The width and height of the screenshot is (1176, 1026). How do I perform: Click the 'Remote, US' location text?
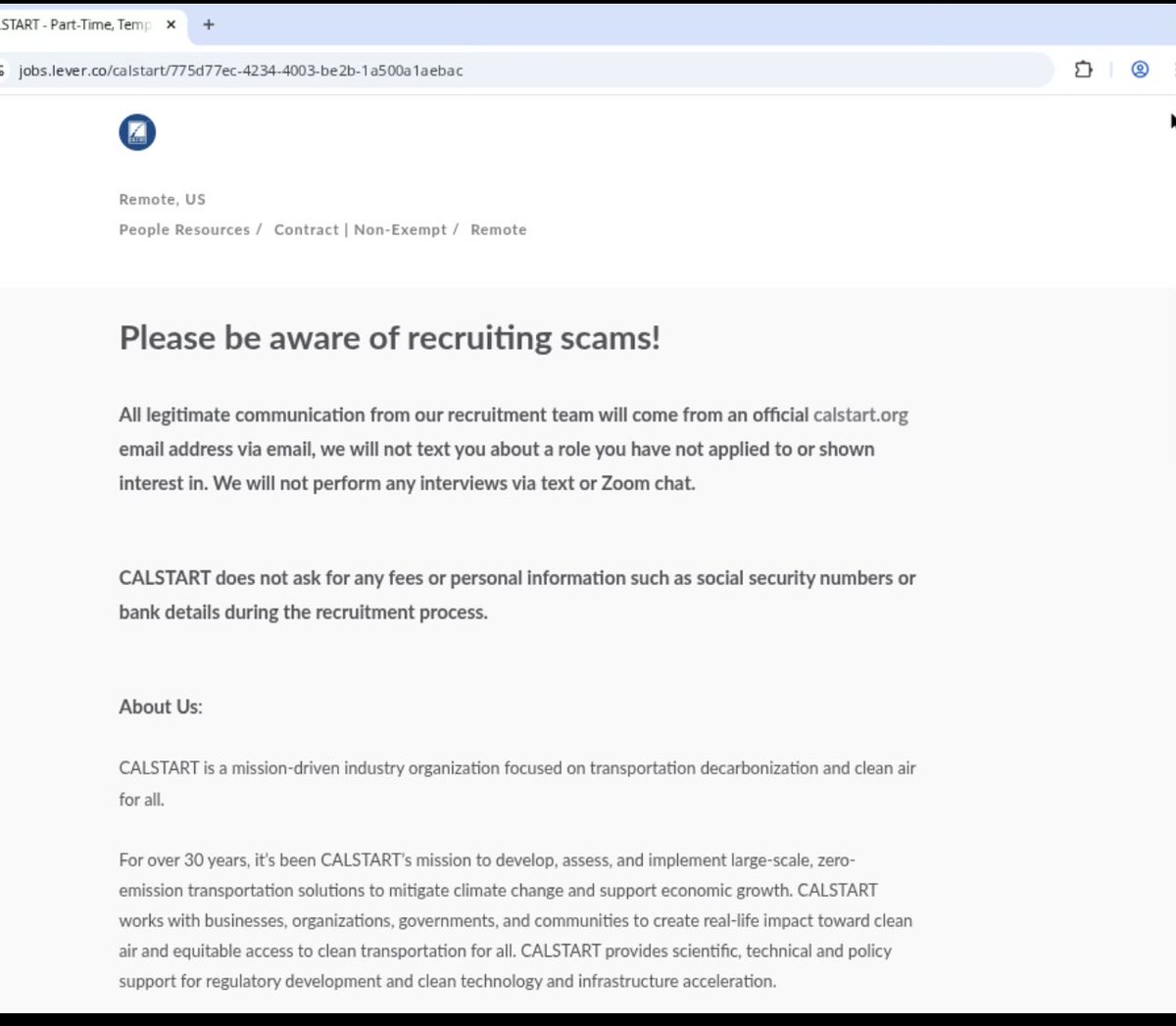(163, 199)
